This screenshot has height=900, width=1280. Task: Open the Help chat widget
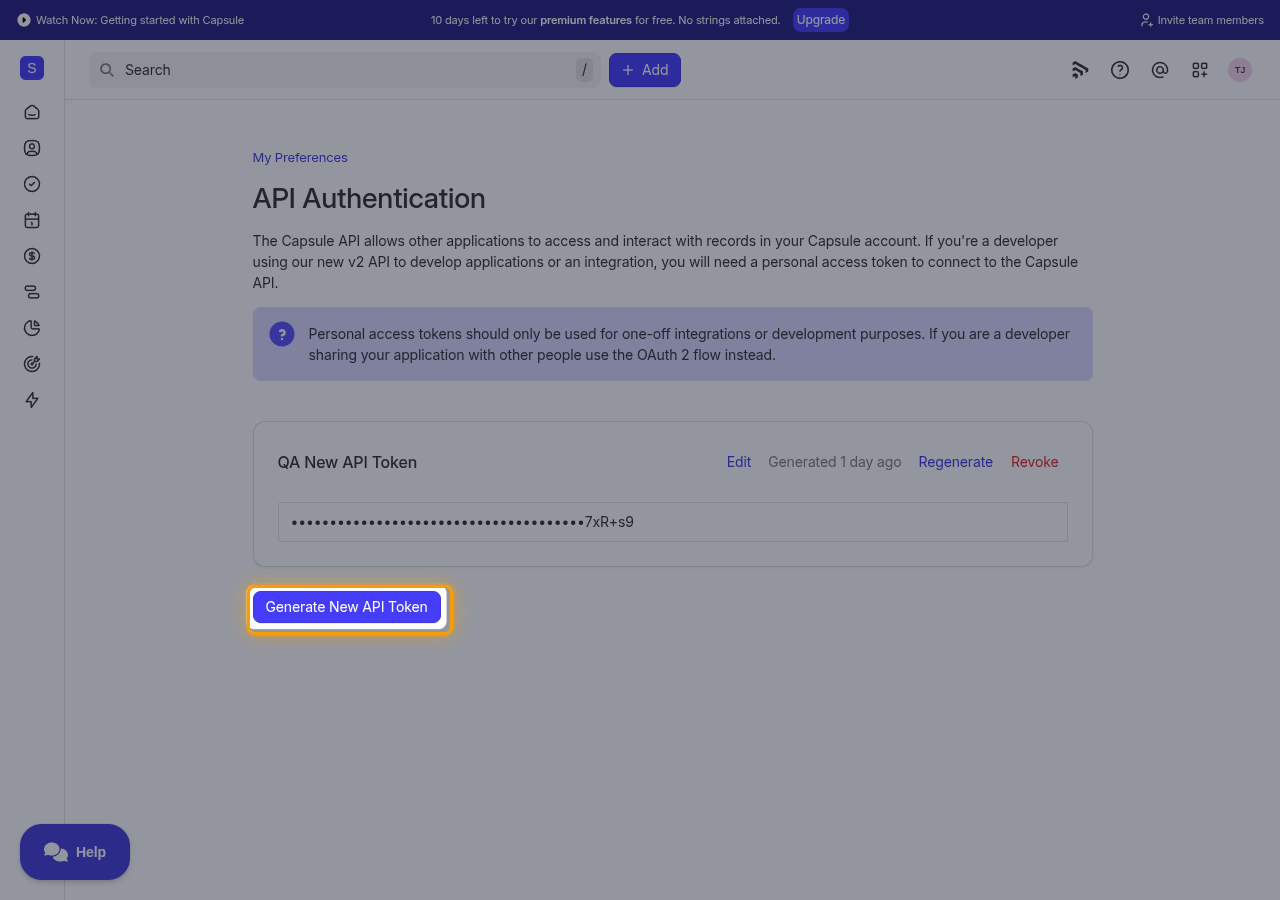coord(75,852)
